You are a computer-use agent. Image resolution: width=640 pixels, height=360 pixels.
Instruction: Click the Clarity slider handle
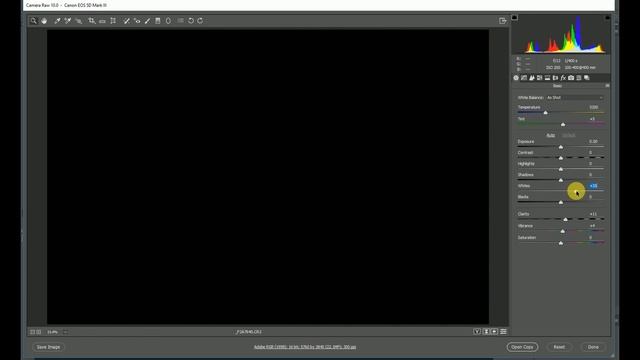click(x=565, y=220)
